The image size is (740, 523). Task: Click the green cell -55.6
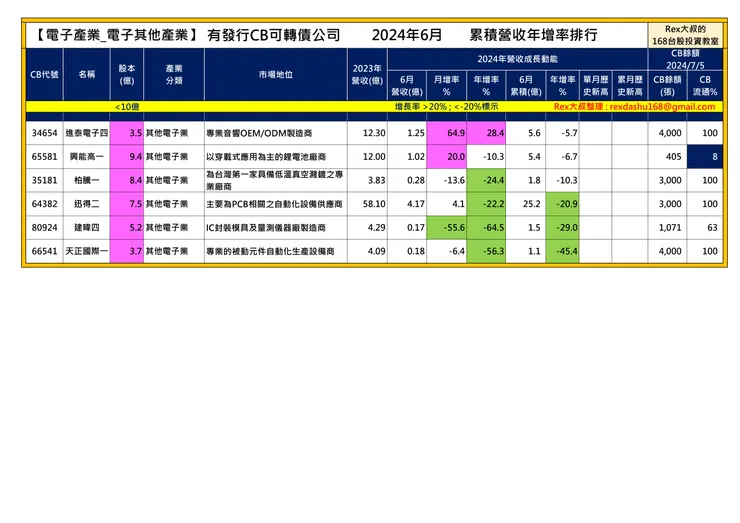[446, 228]
